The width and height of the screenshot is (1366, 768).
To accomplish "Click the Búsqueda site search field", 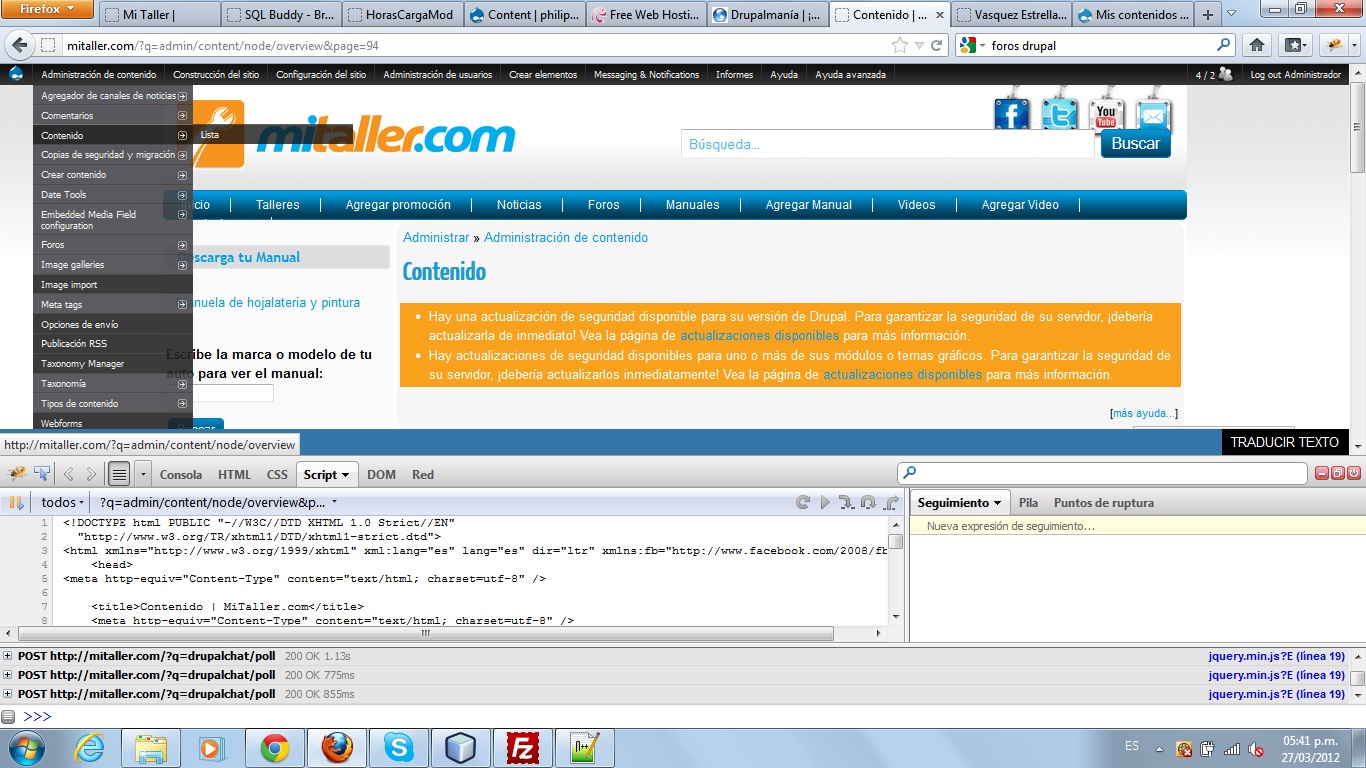I will click(888, 144).
